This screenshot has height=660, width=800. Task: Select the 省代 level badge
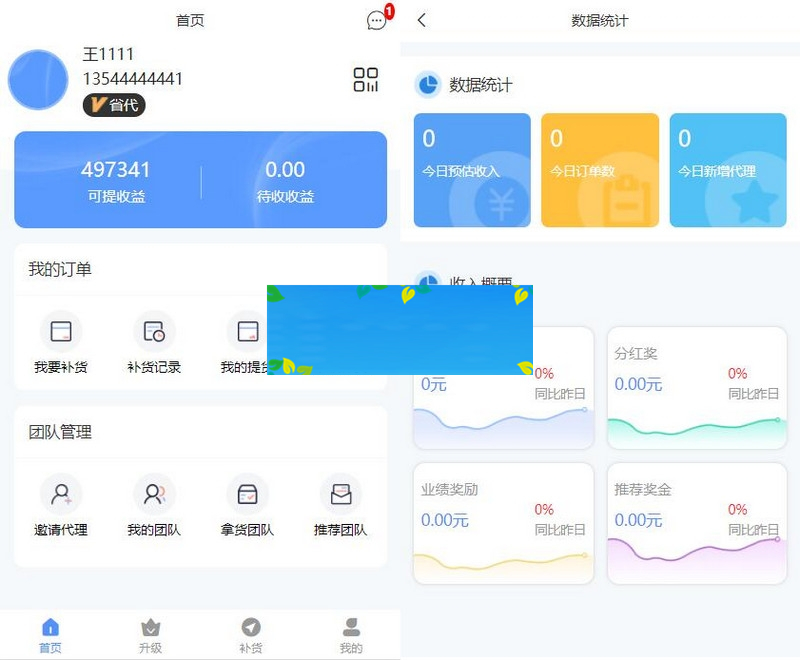(113, 105)
